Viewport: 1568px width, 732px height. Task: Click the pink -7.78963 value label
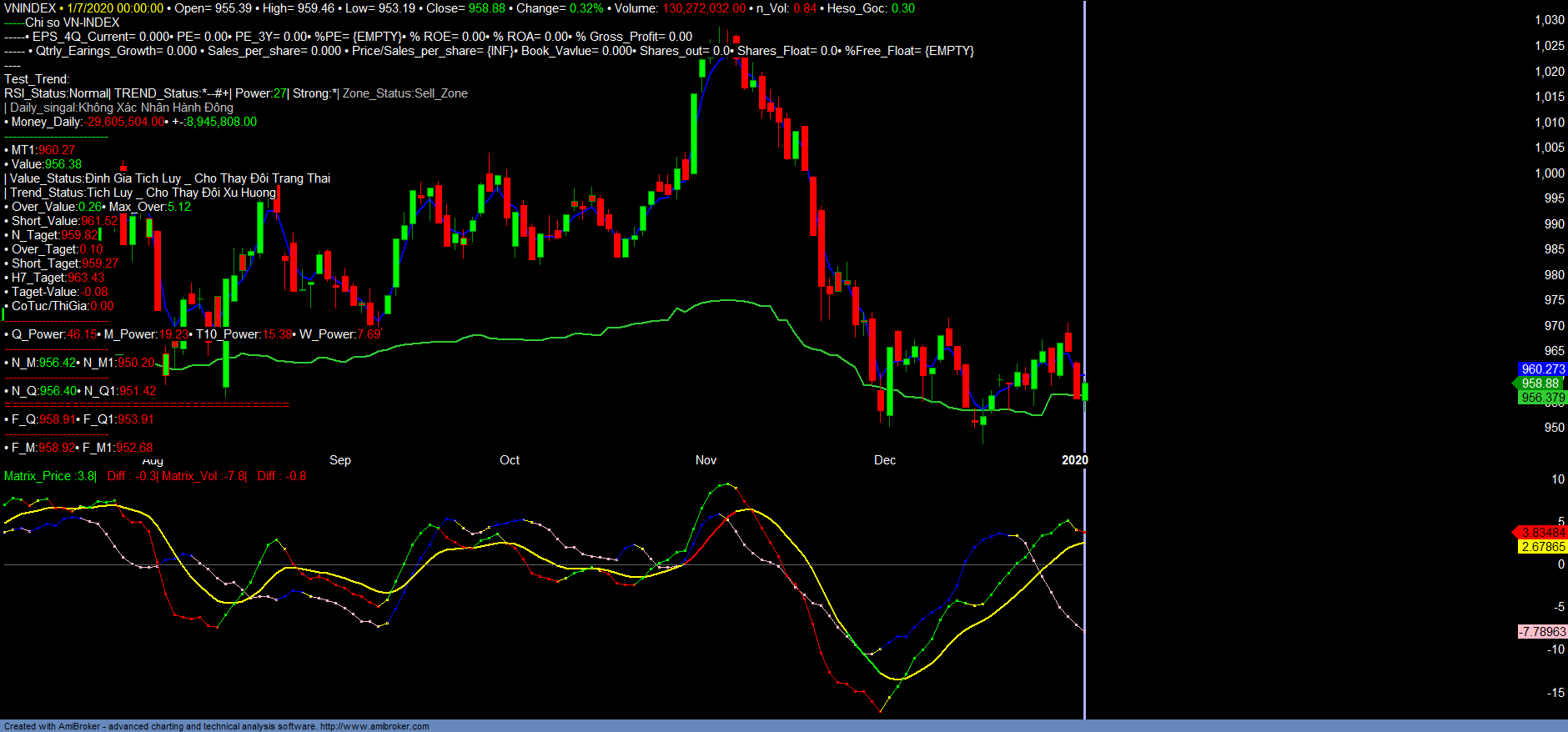pos(1541,632)
